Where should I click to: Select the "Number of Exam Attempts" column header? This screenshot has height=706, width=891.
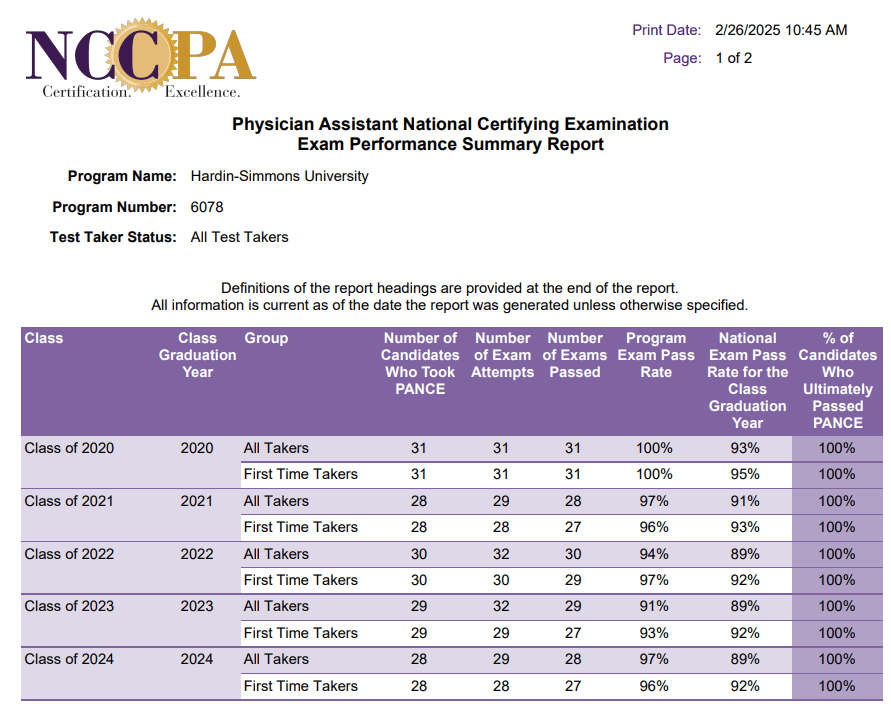click(x=502, y=355)
